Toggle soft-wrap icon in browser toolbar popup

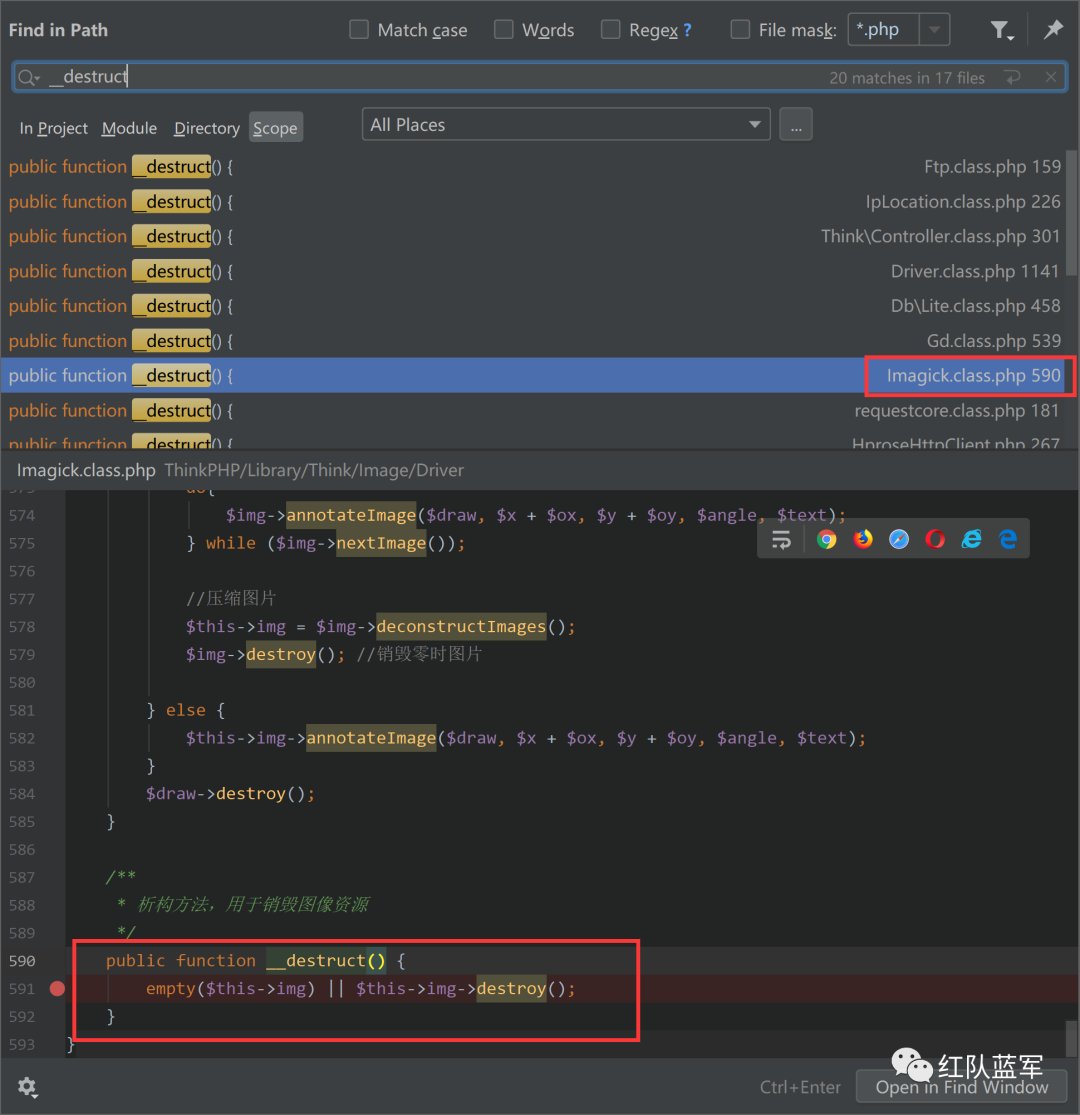point(781,539)
